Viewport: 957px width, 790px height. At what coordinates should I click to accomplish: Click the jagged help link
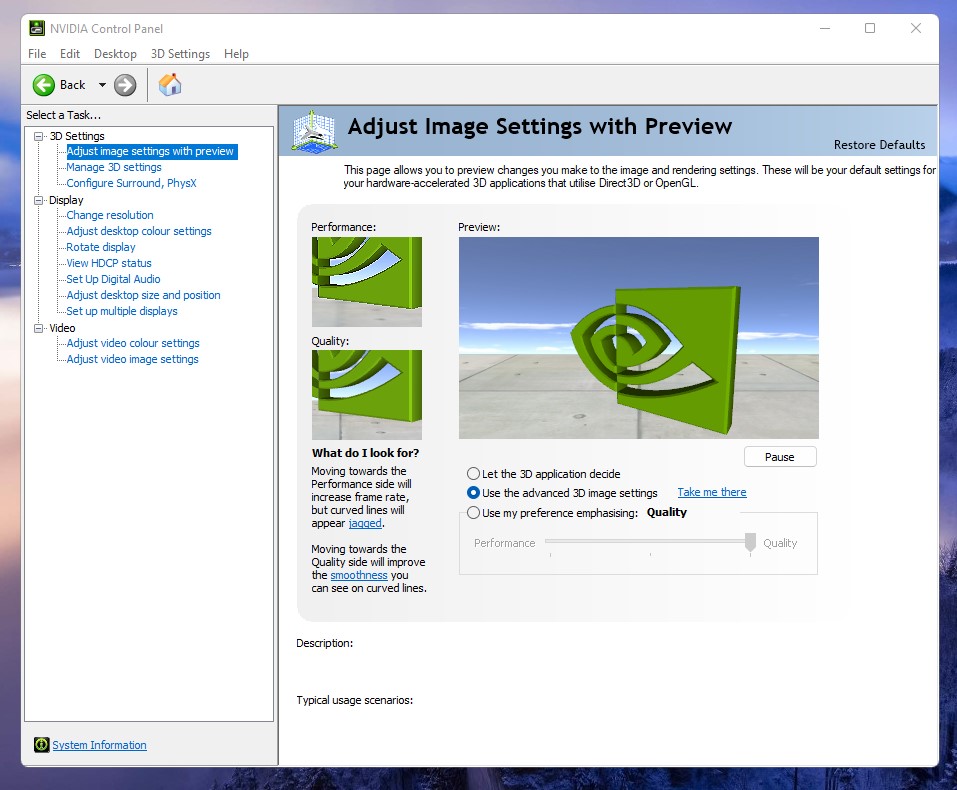pyautogui.click(x=365, y=523)
